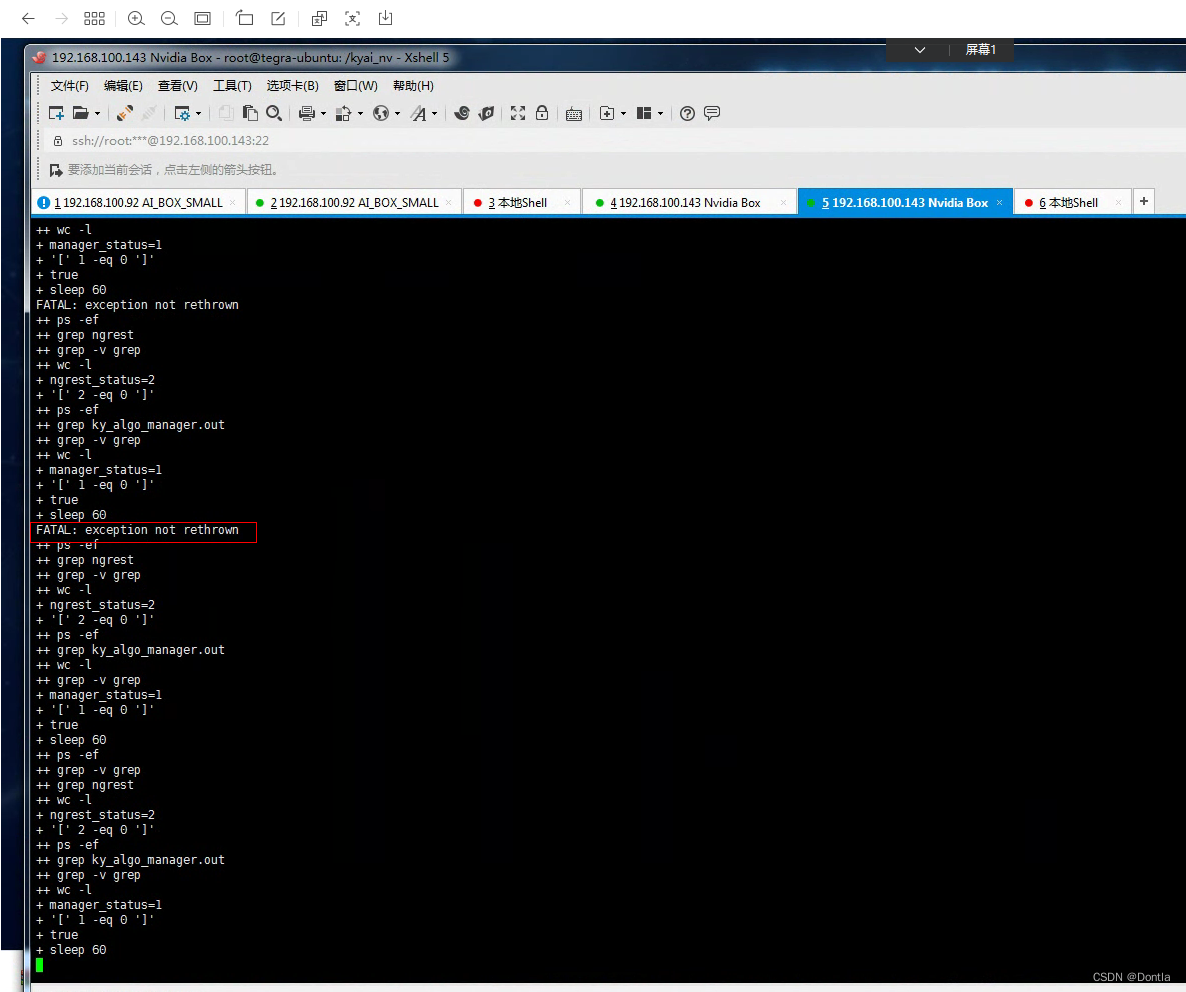Click the print icon on the toolbar
The image size is (1186, 992).
click(x=306, y=113)
